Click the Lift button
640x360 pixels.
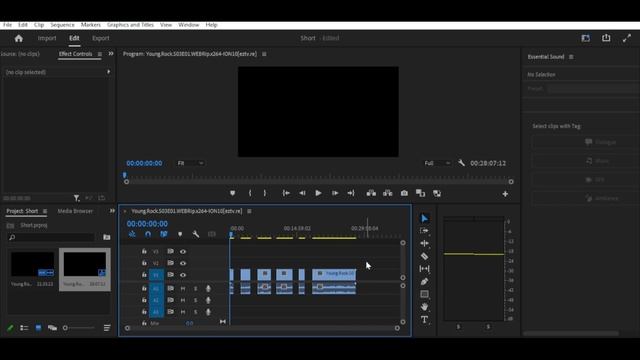tap(371, 193)
